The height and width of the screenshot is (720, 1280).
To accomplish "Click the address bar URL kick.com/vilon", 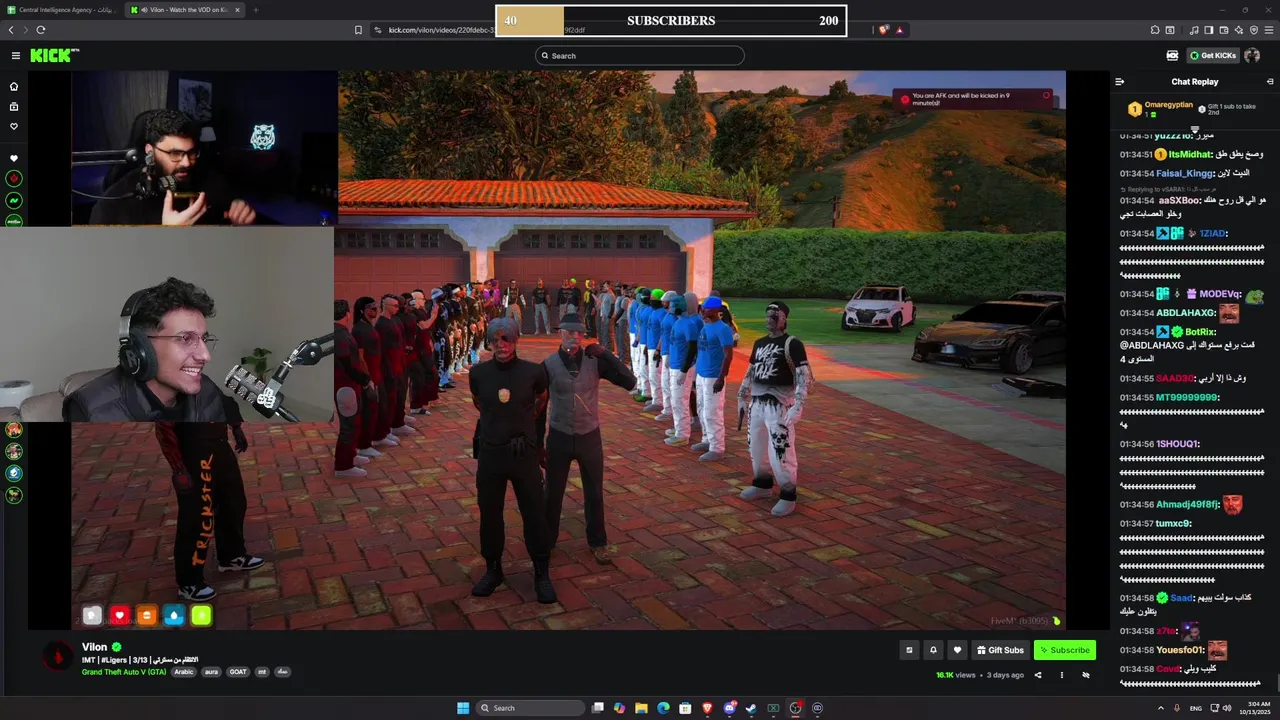I will [x=486, y=30].
